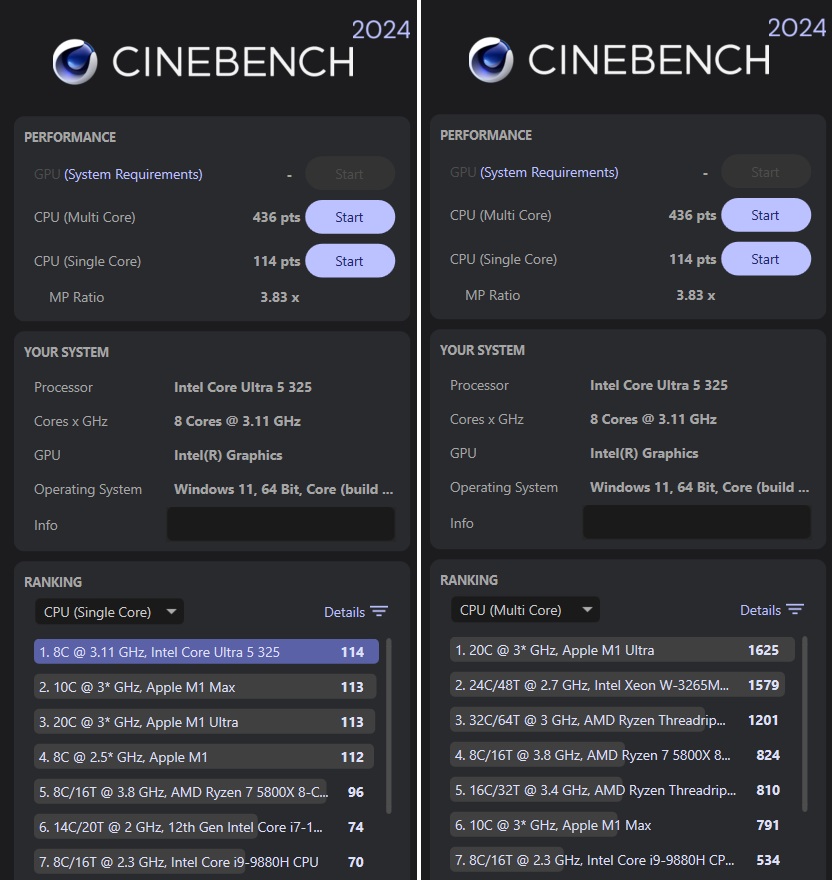832x880 pixels.
Task: Click the 2024 version label in the left window
Action: tap(381, 30)
